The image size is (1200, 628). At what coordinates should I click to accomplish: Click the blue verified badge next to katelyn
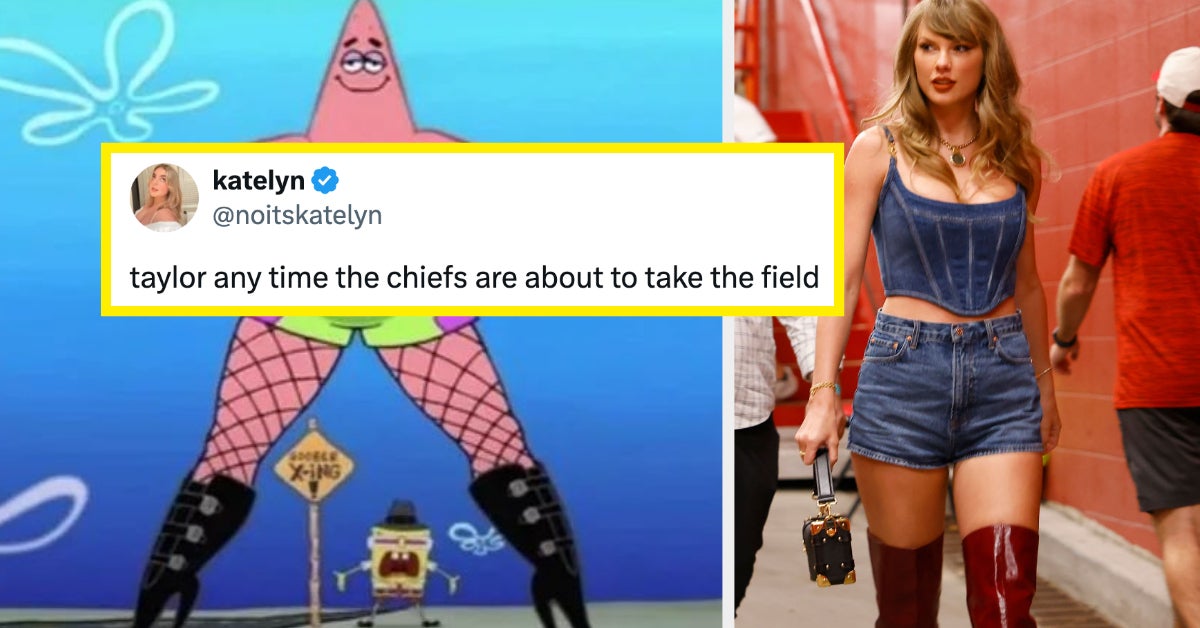pos(326,181)
